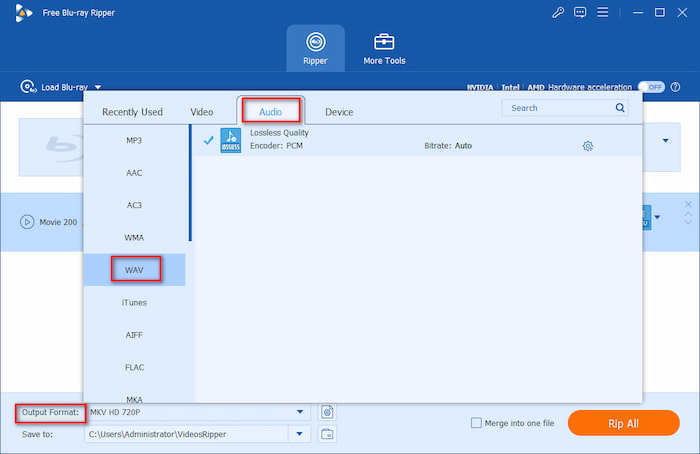
Task: Expand the Save to path dropdown
Action: point(300,434)
